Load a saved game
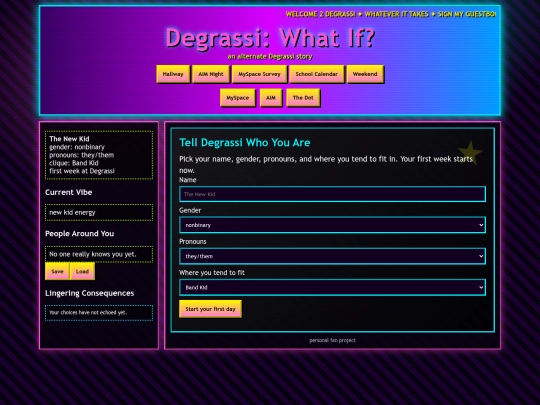540x405 pixels. pos(82,271)
